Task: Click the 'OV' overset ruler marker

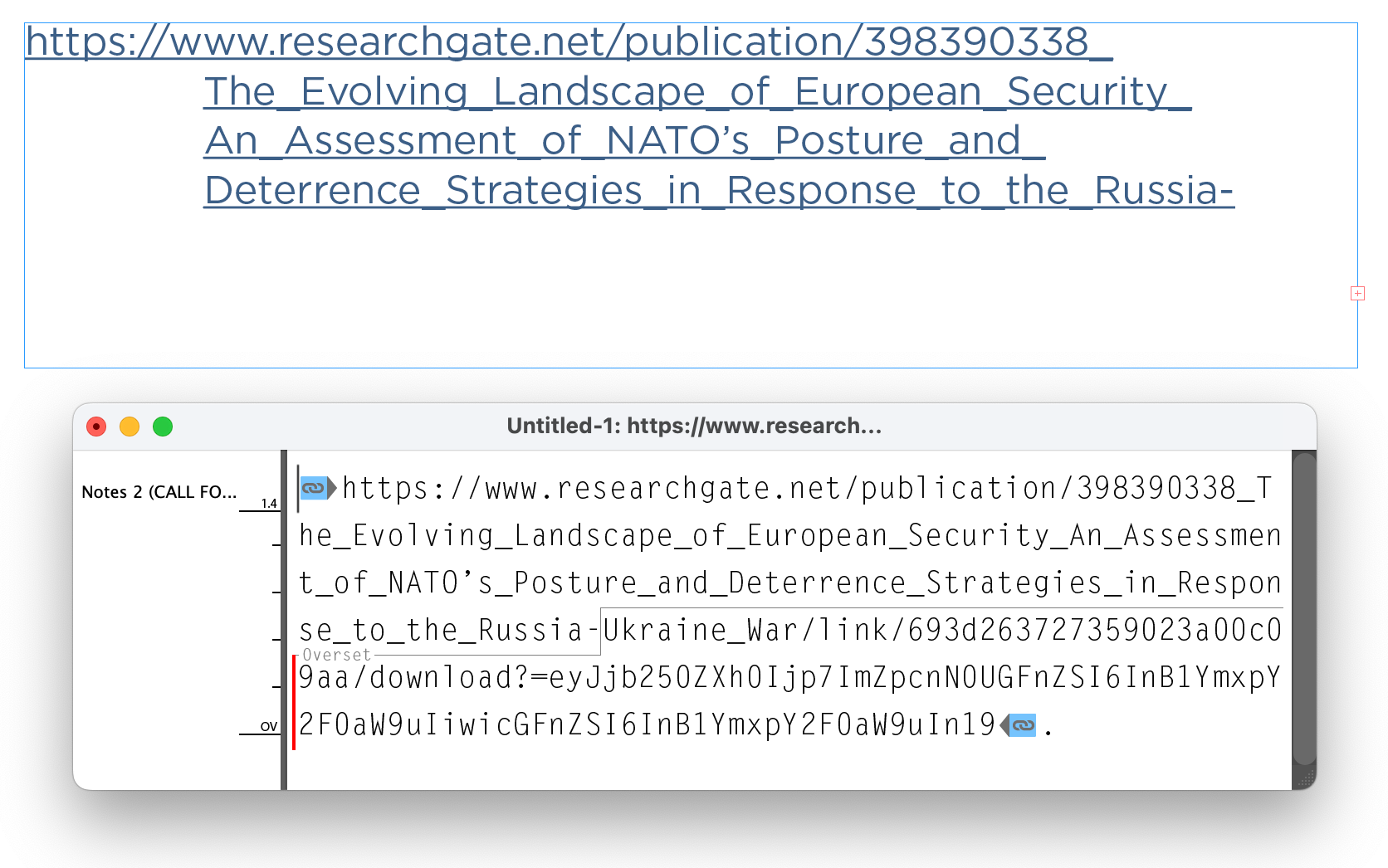Action: pyautogui.click(x=269, y=726)
